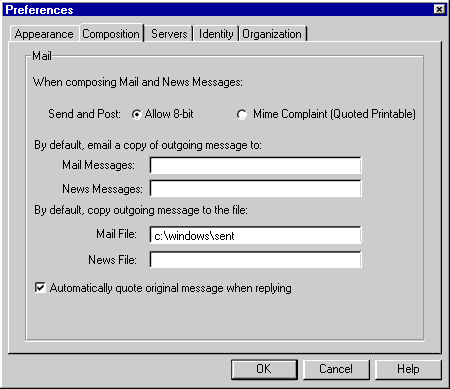Switch to the Appearance tab
Image resolution: width=450 pixels, height=389 pixels.
click(44, 34)
